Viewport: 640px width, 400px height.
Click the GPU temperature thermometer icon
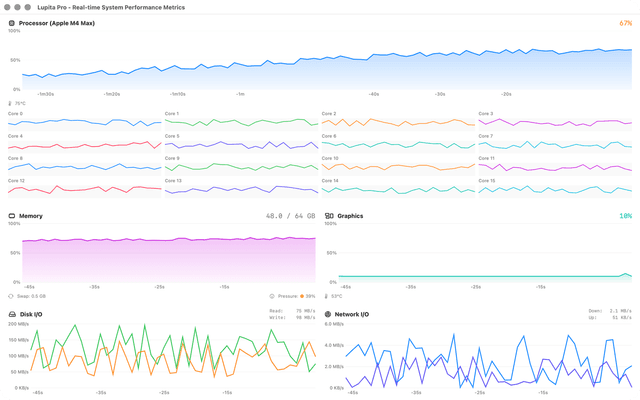click(326, 296)
